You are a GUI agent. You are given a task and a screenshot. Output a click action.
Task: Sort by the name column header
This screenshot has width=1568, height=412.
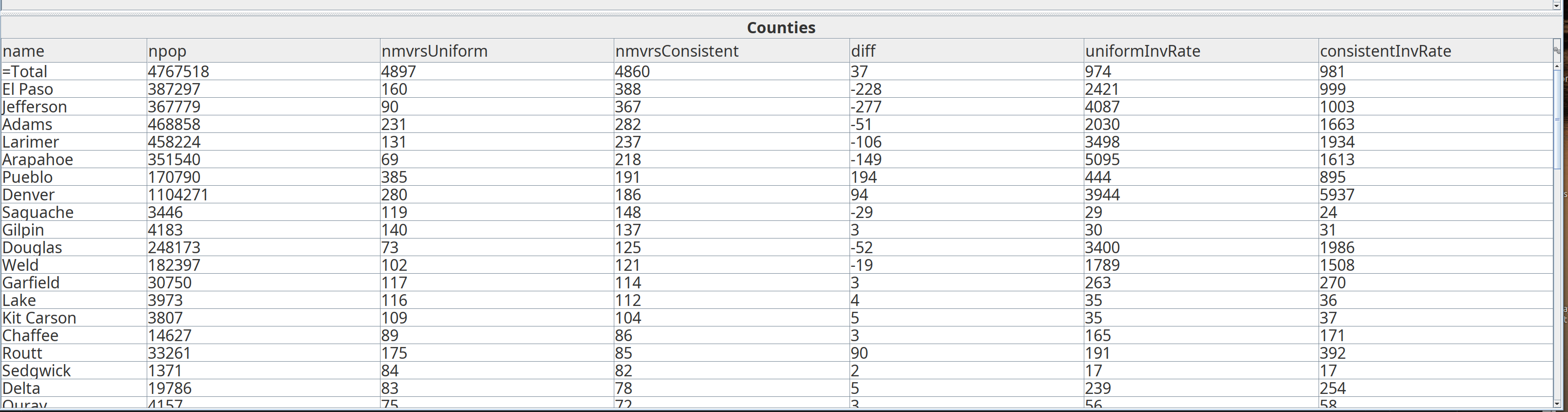click(x=74, y=51)
